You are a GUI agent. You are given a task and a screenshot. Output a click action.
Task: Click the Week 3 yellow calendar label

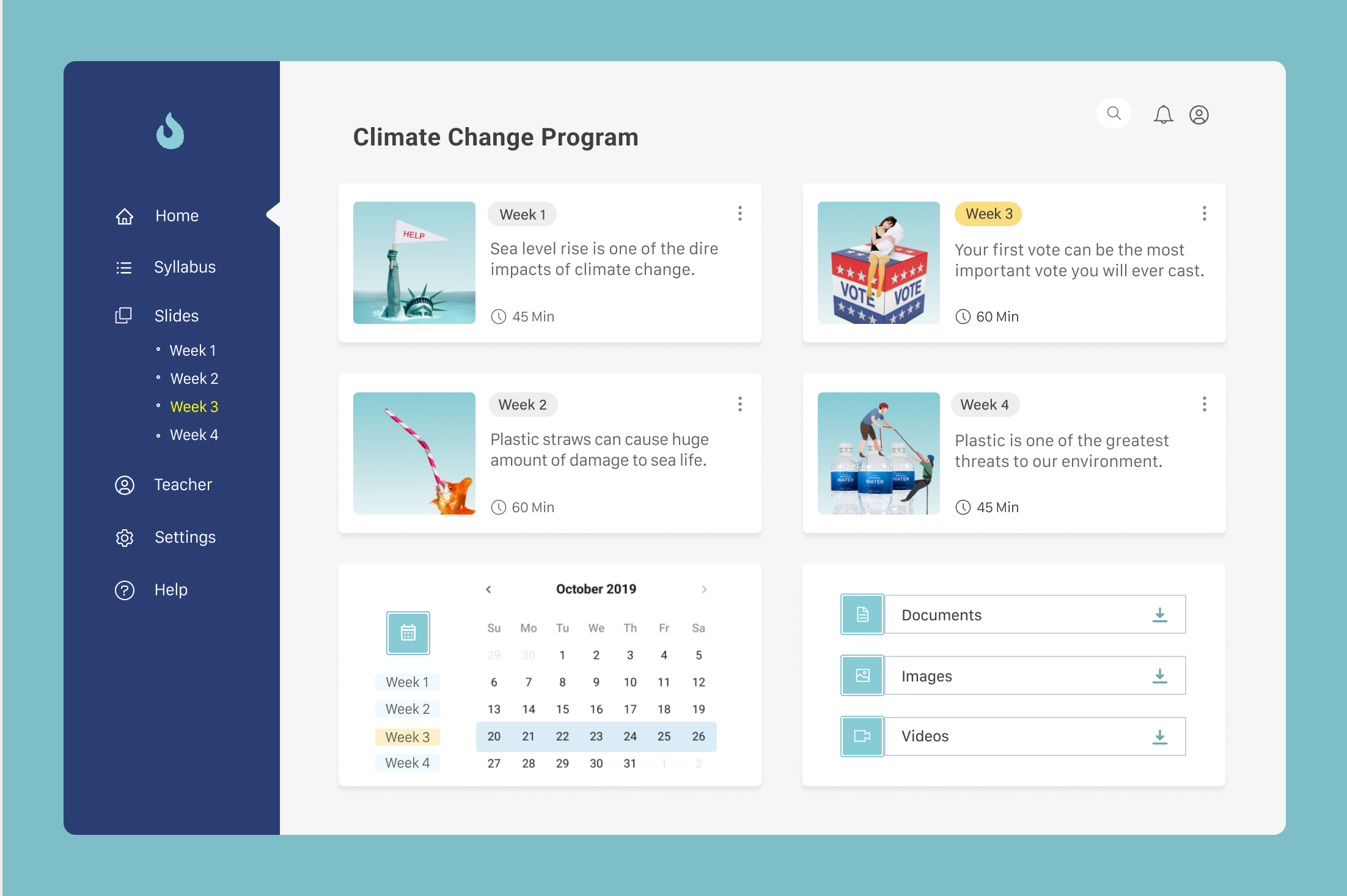coord(408,737)
